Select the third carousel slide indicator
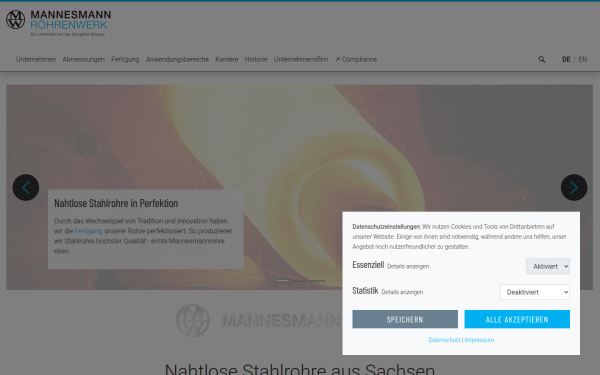 317,281
